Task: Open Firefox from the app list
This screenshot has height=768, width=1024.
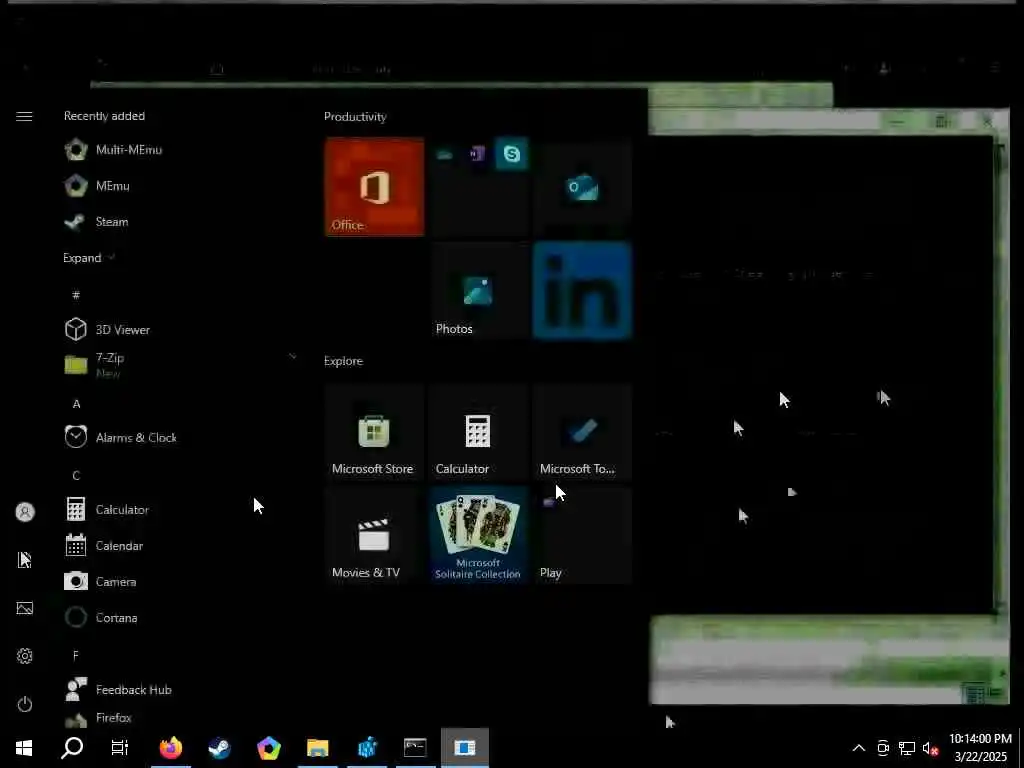Action: click(180, 718)
